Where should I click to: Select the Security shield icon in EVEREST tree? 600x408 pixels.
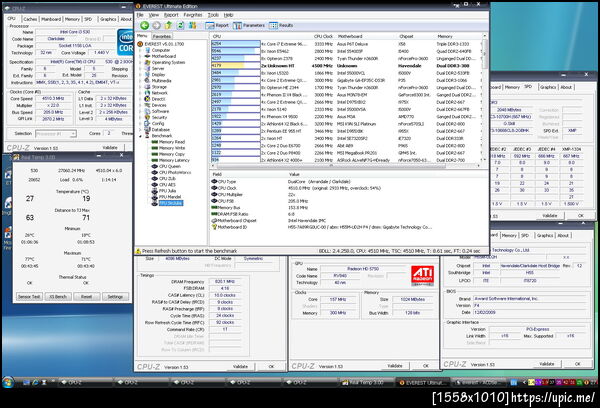tap(147, 118)
